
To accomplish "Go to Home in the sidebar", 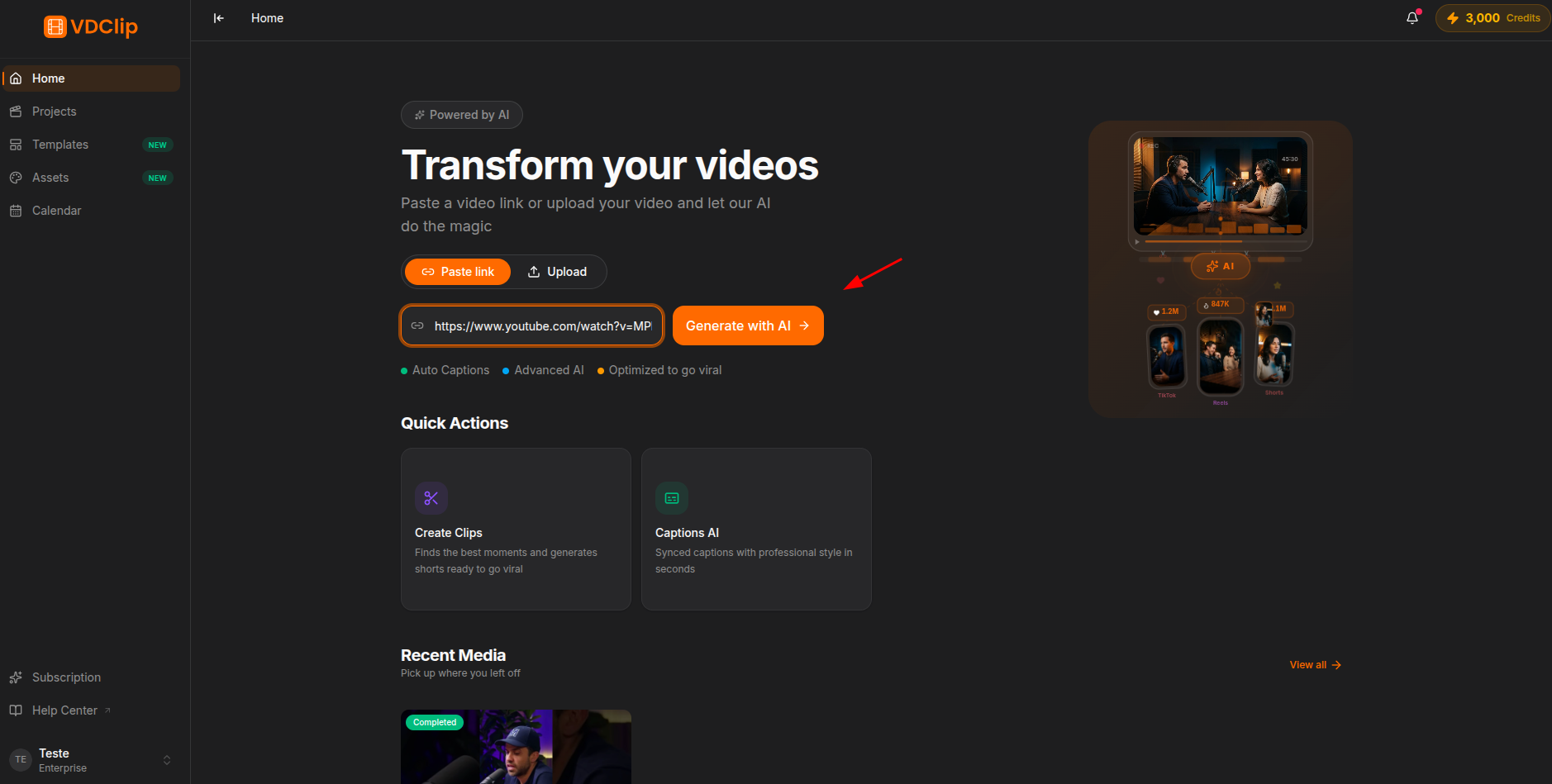I will tap(91, 78).
